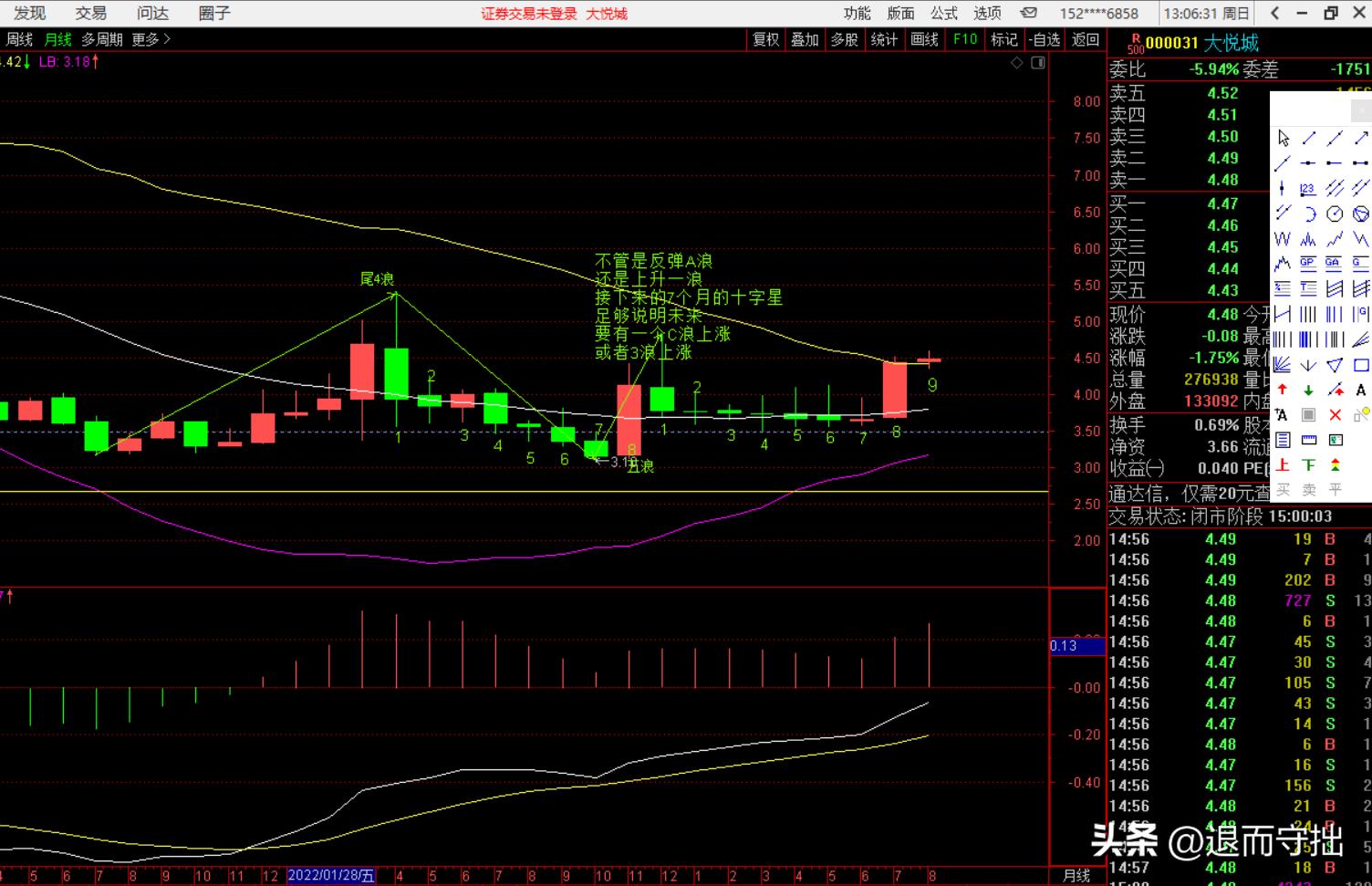Open the 版面 menu
Image resolution: width=1372 pixels, height=886 pixels.
901,13
